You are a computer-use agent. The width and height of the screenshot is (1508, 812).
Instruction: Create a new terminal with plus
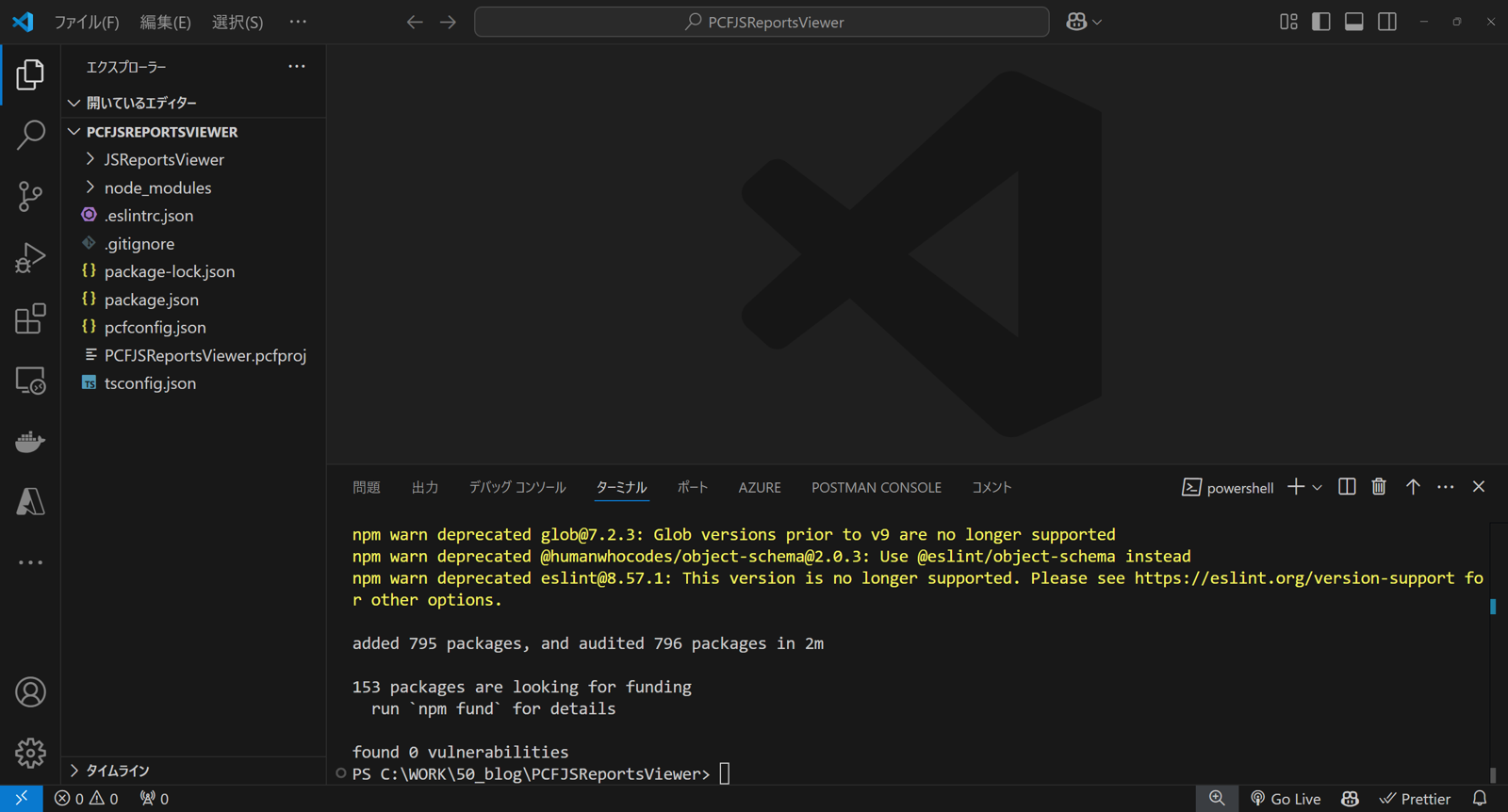pos(1296,487)
